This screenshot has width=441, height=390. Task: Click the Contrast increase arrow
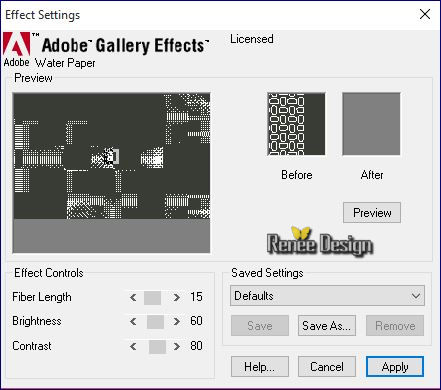click(x=177, y=347)
